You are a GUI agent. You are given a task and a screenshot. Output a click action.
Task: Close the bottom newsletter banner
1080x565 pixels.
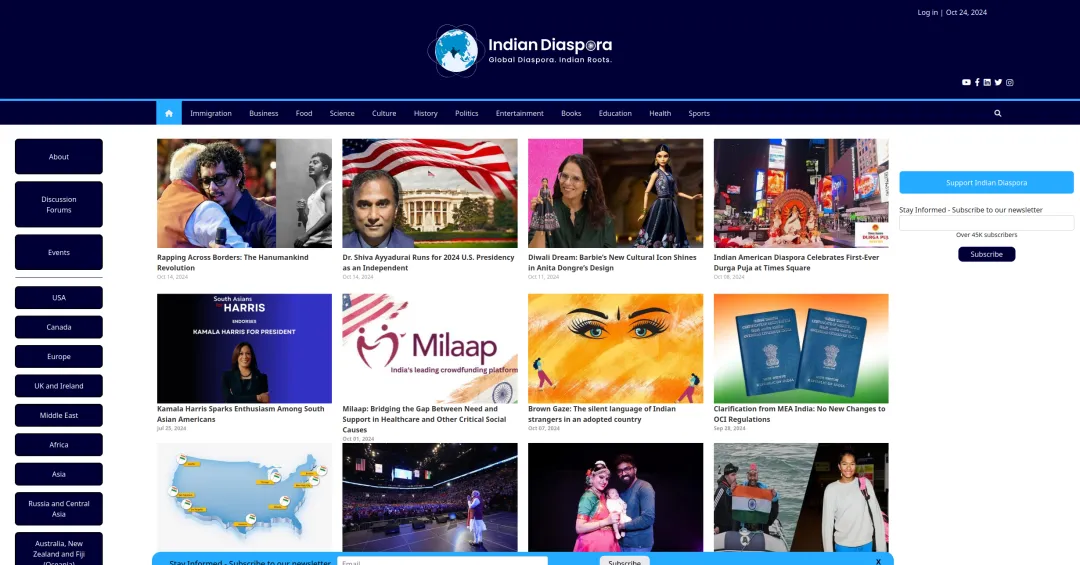tap(878, 561)
